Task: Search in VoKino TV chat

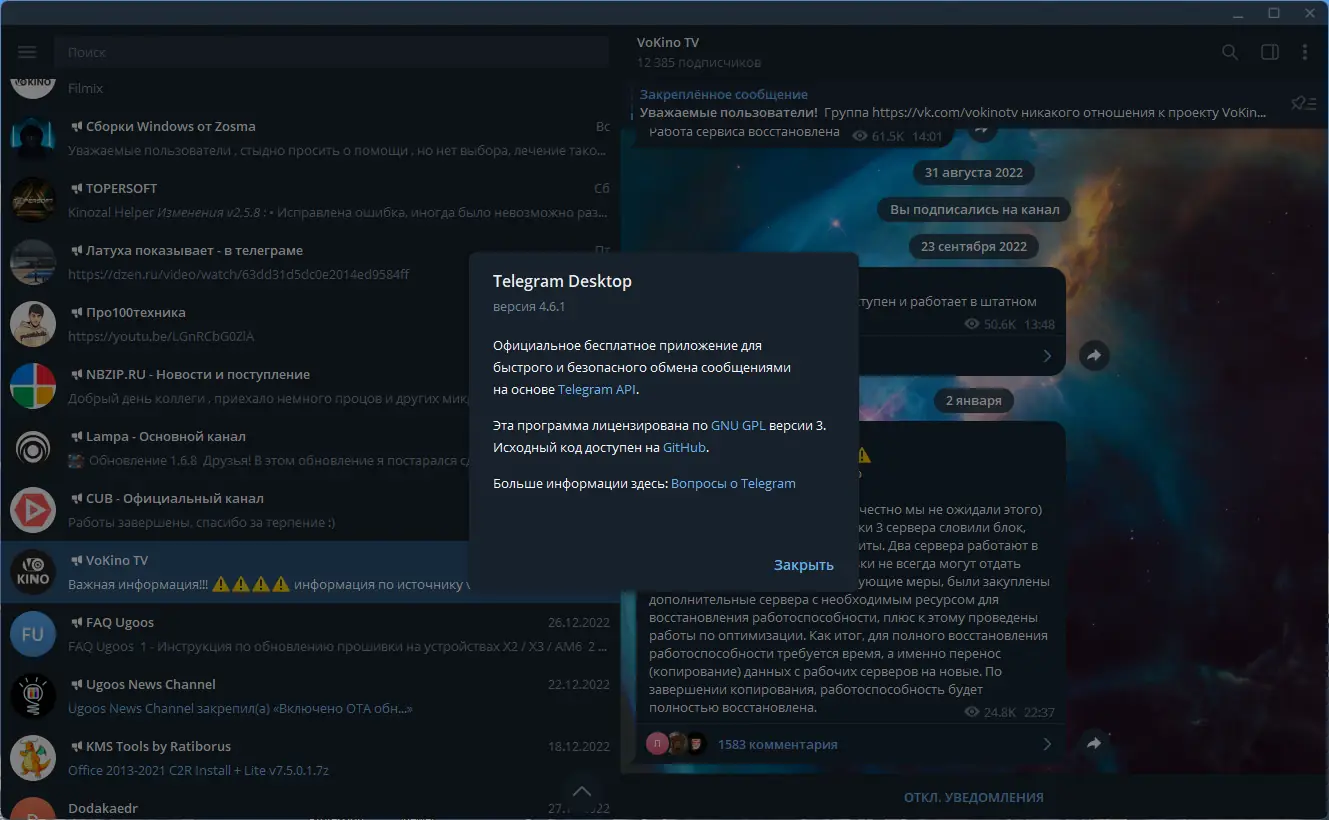Action: click(1230, 52)
